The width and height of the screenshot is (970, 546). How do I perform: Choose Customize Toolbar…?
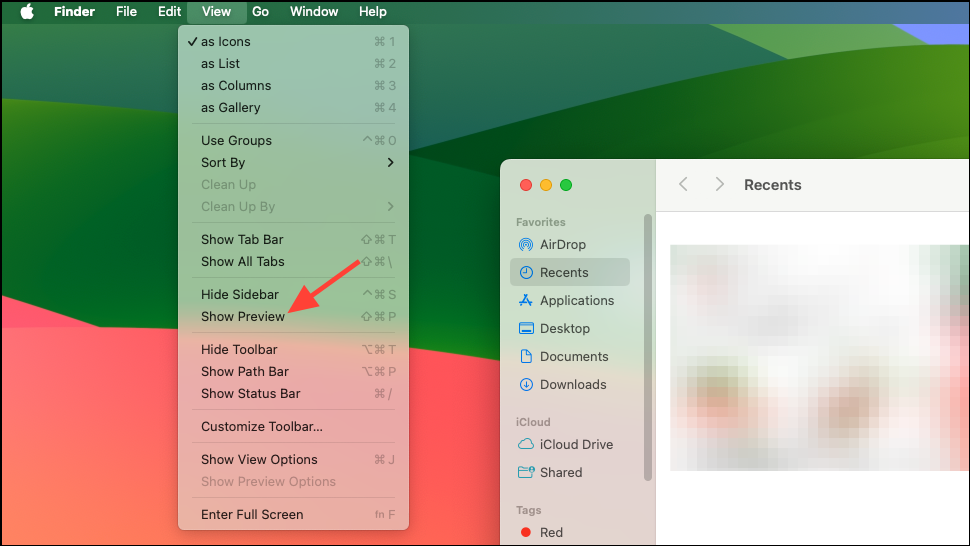[x=293, y=427]
